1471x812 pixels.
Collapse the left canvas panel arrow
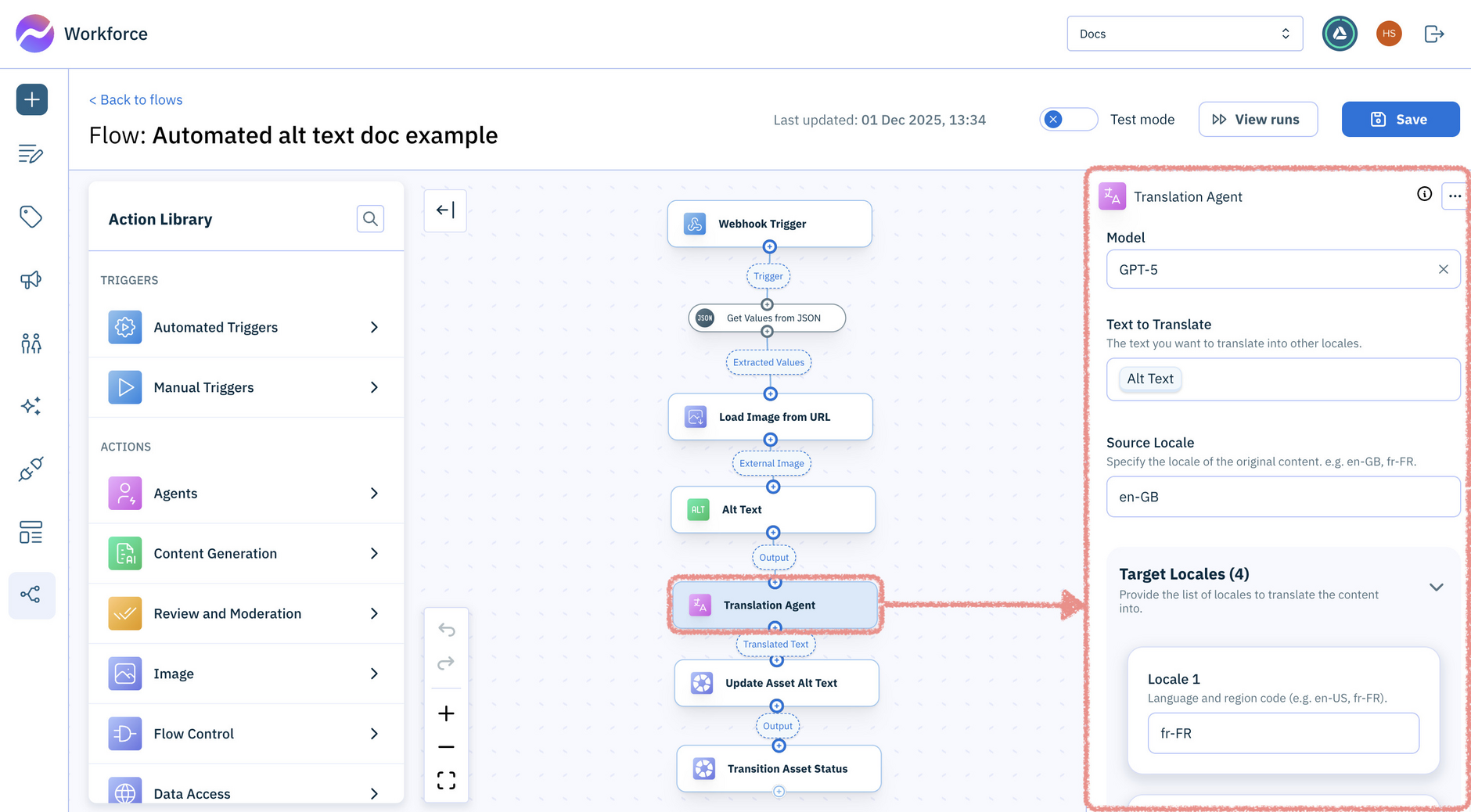point(445,210)
